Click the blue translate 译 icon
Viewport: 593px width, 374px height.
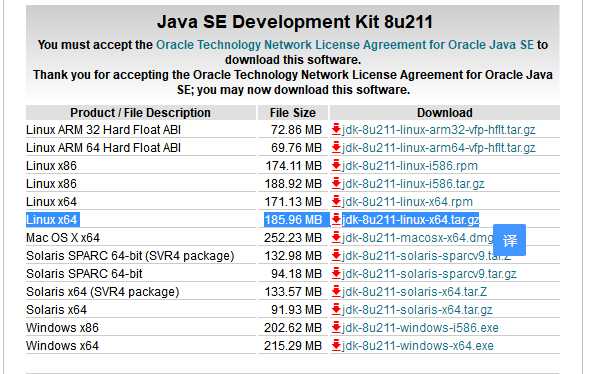(509, 240)
